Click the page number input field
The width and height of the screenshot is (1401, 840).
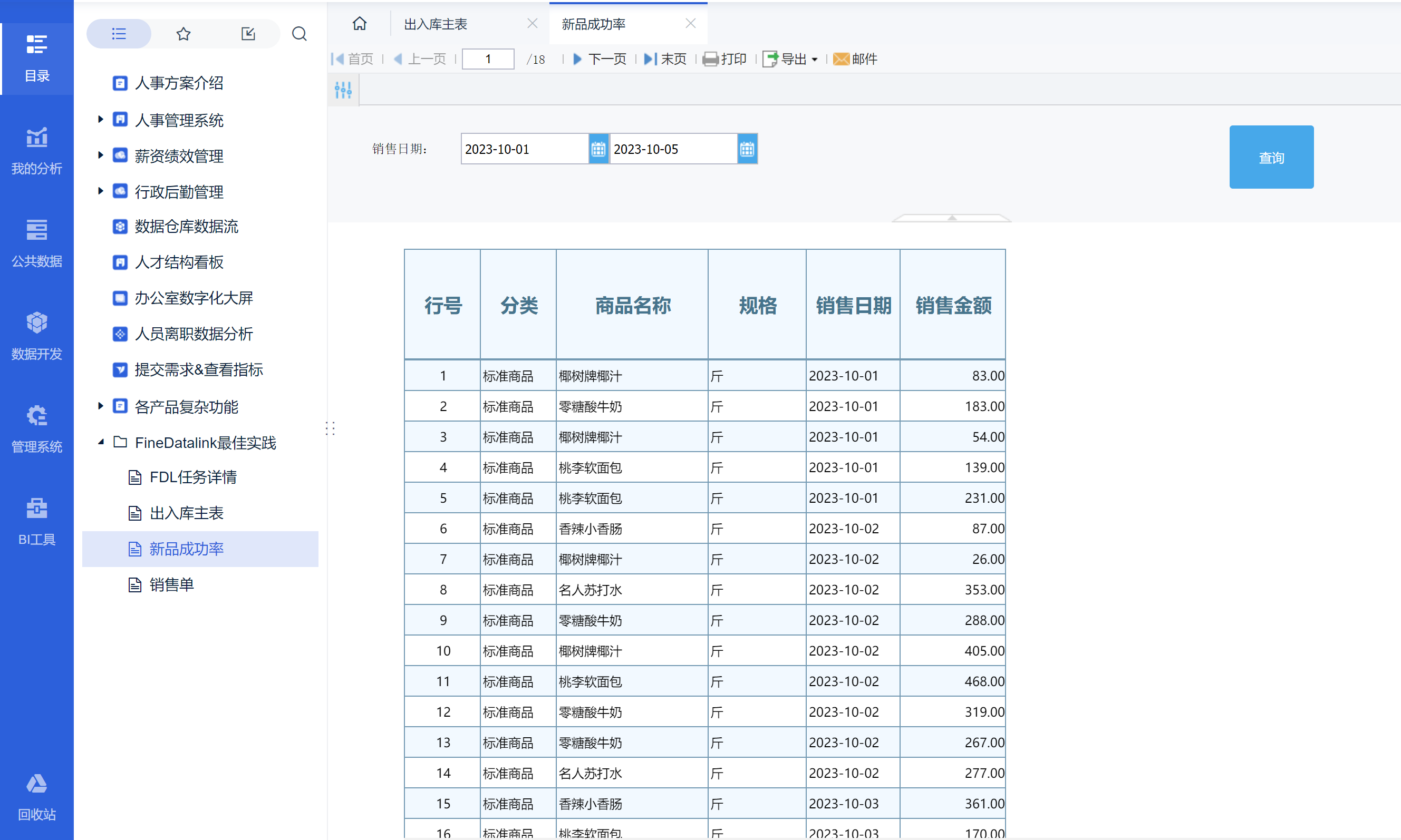[x=488, y=59]
